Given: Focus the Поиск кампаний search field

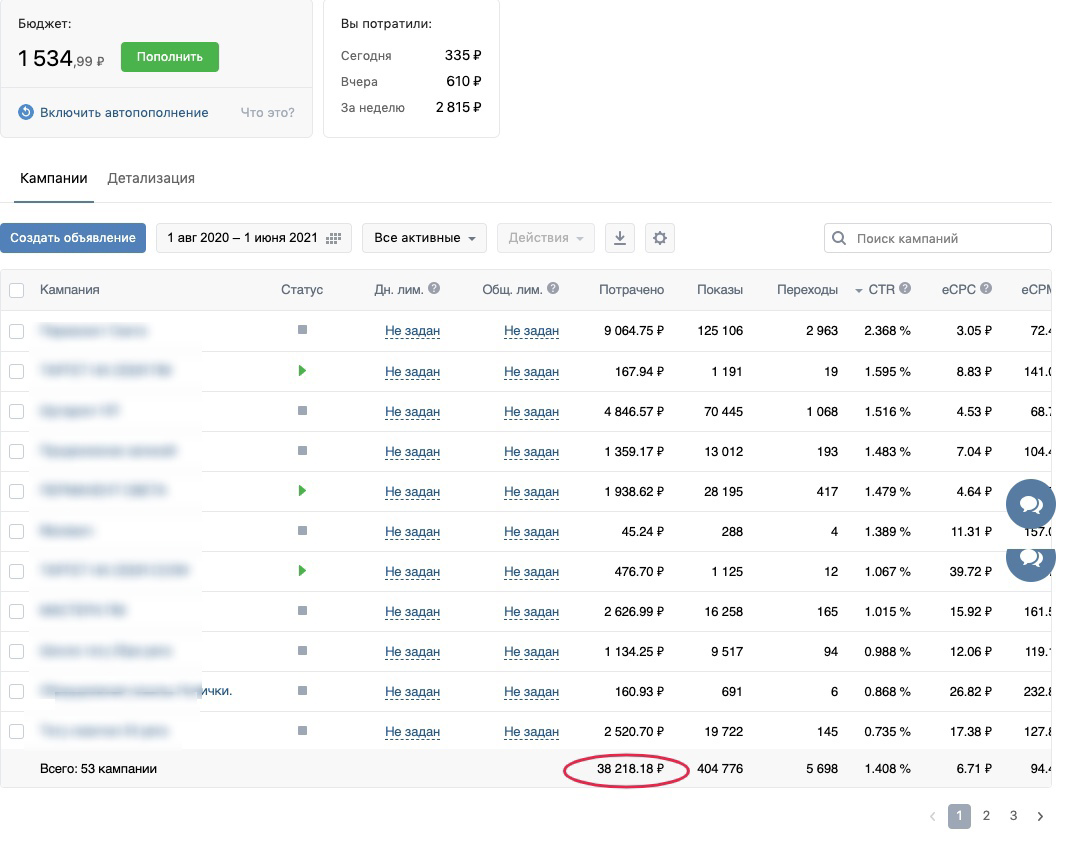Looking at the screenshot, I should pos(938,238).
